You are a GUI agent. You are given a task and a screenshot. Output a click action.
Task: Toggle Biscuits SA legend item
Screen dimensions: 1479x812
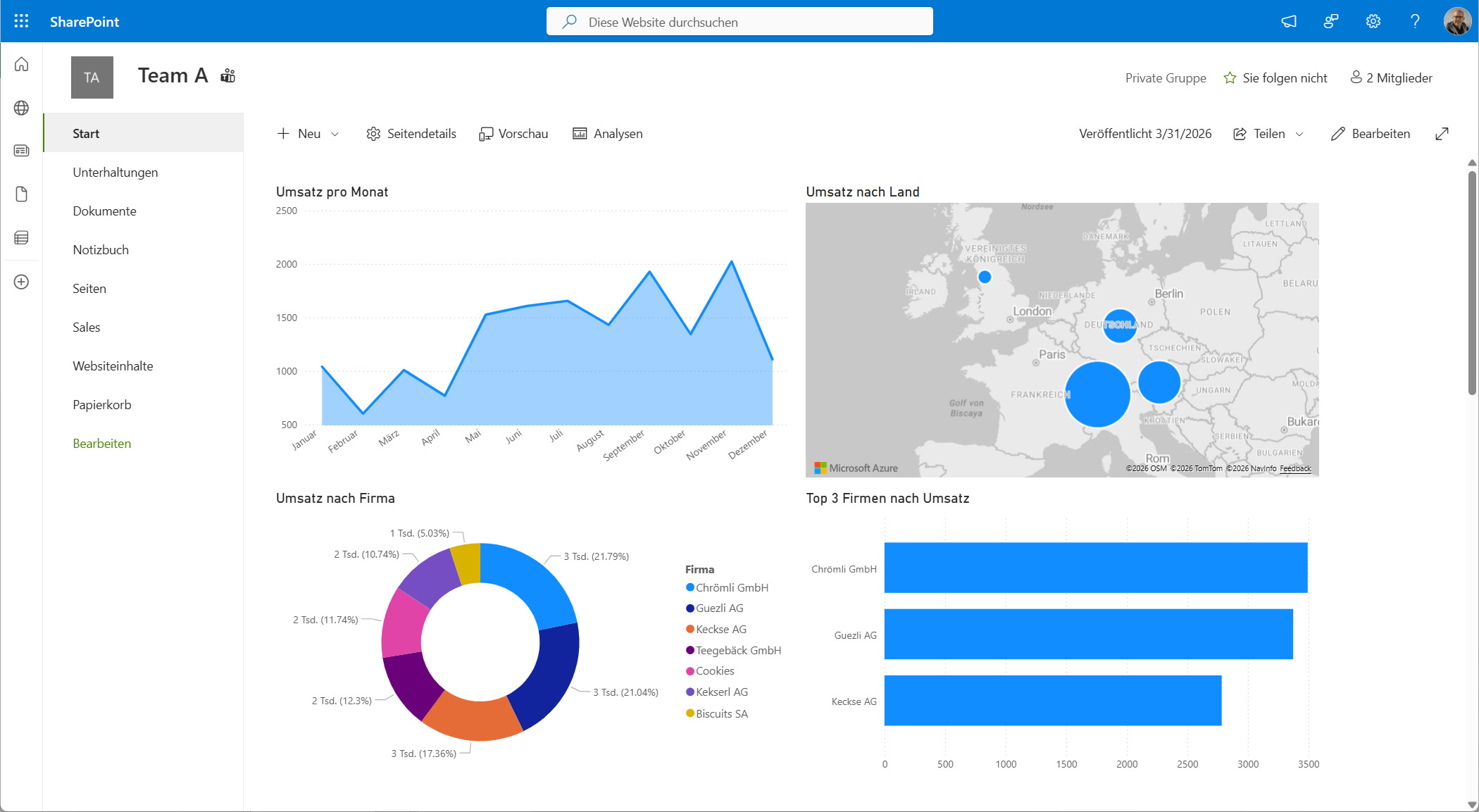tap(721, 713)
